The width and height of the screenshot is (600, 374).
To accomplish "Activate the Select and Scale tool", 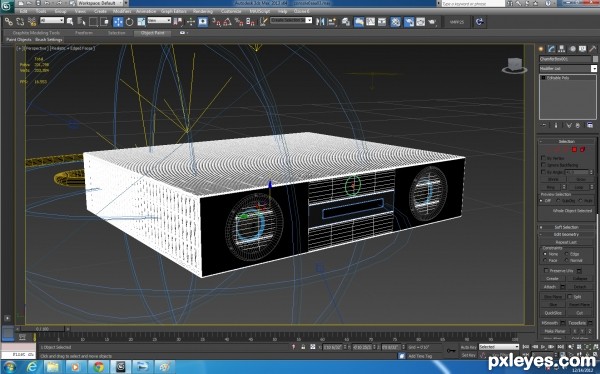I will point(141,22).
